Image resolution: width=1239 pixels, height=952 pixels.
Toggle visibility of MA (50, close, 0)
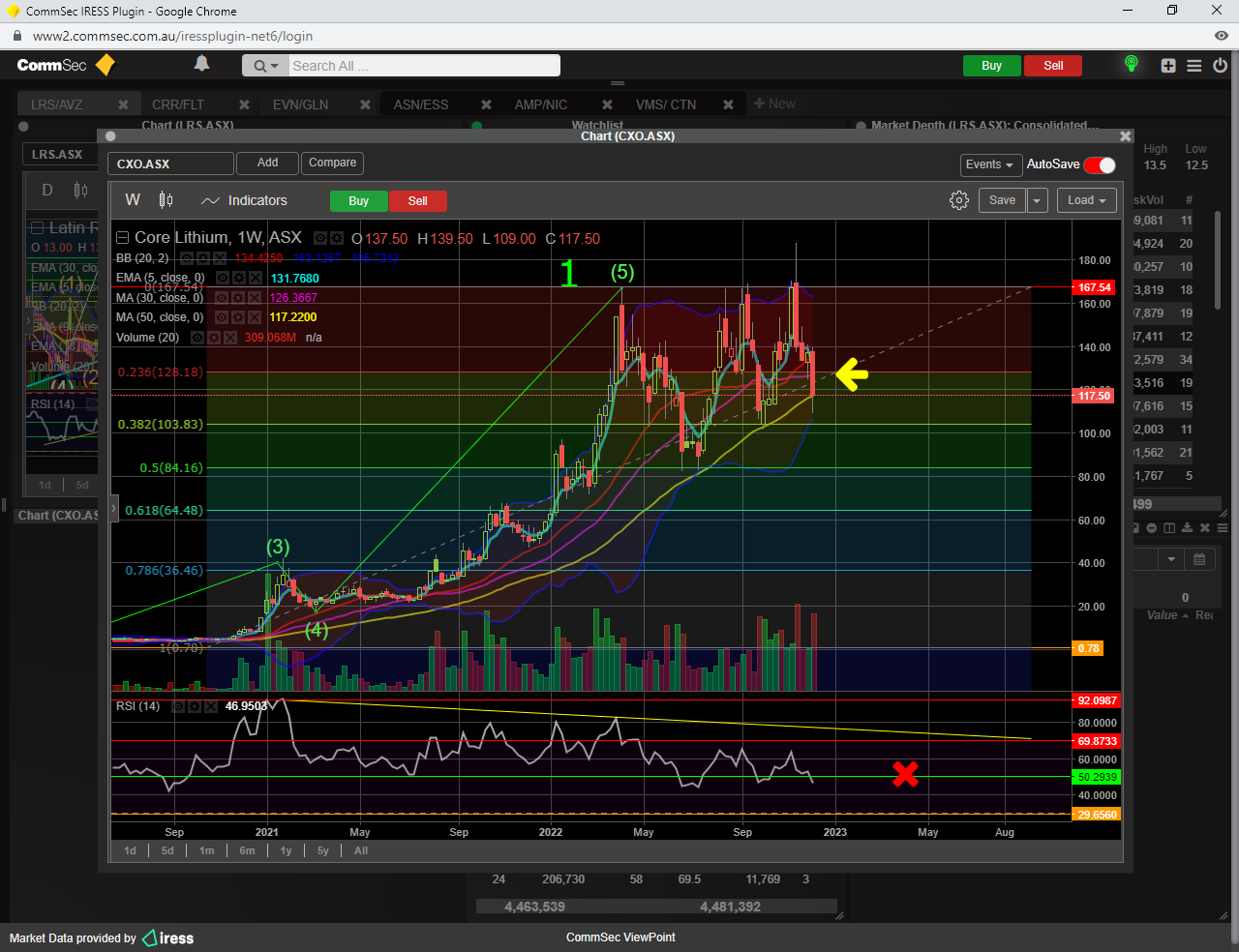point(222,317)
